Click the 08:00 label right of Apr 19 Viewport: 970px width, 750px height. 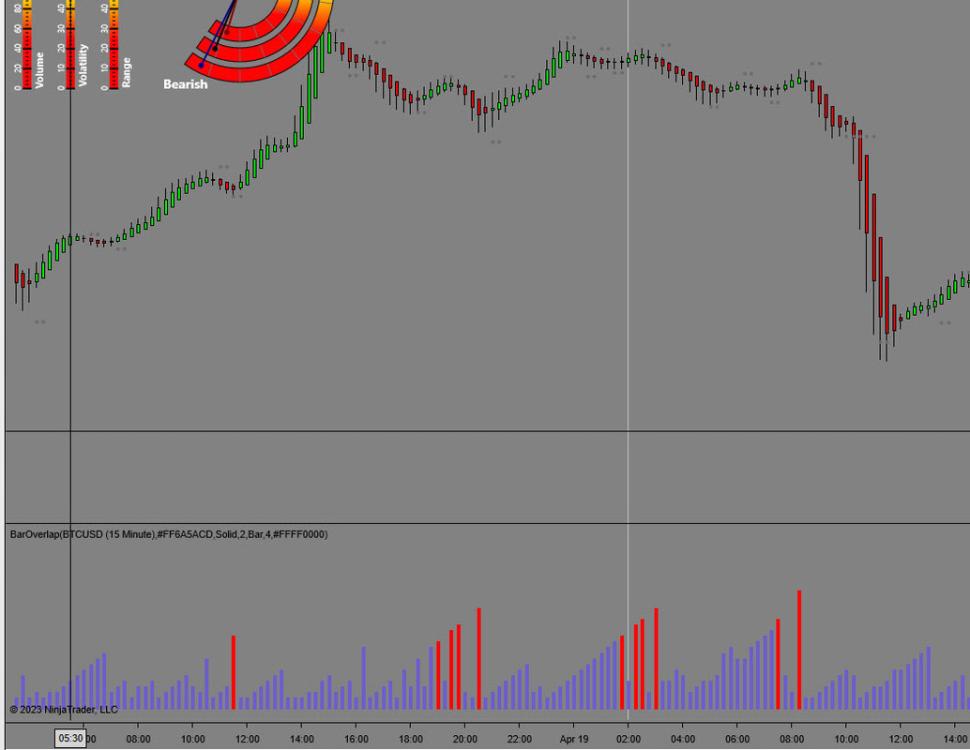(792, 739)
